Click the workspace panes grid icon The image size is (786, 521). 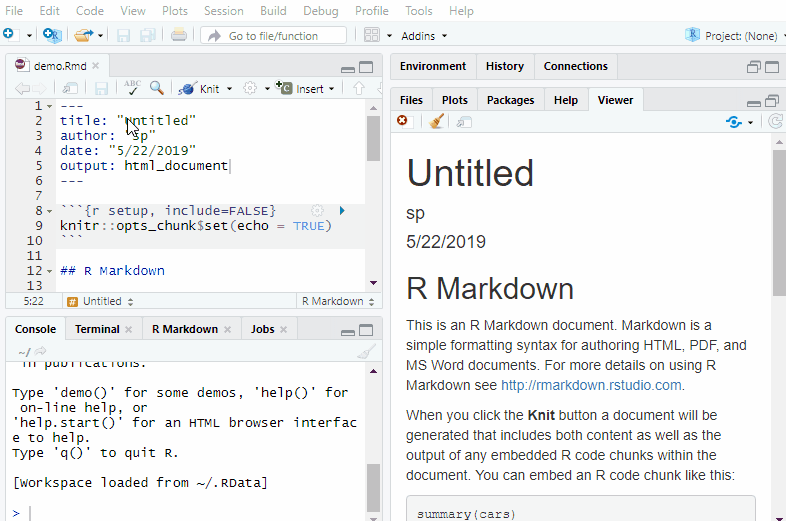coord(371,35)
